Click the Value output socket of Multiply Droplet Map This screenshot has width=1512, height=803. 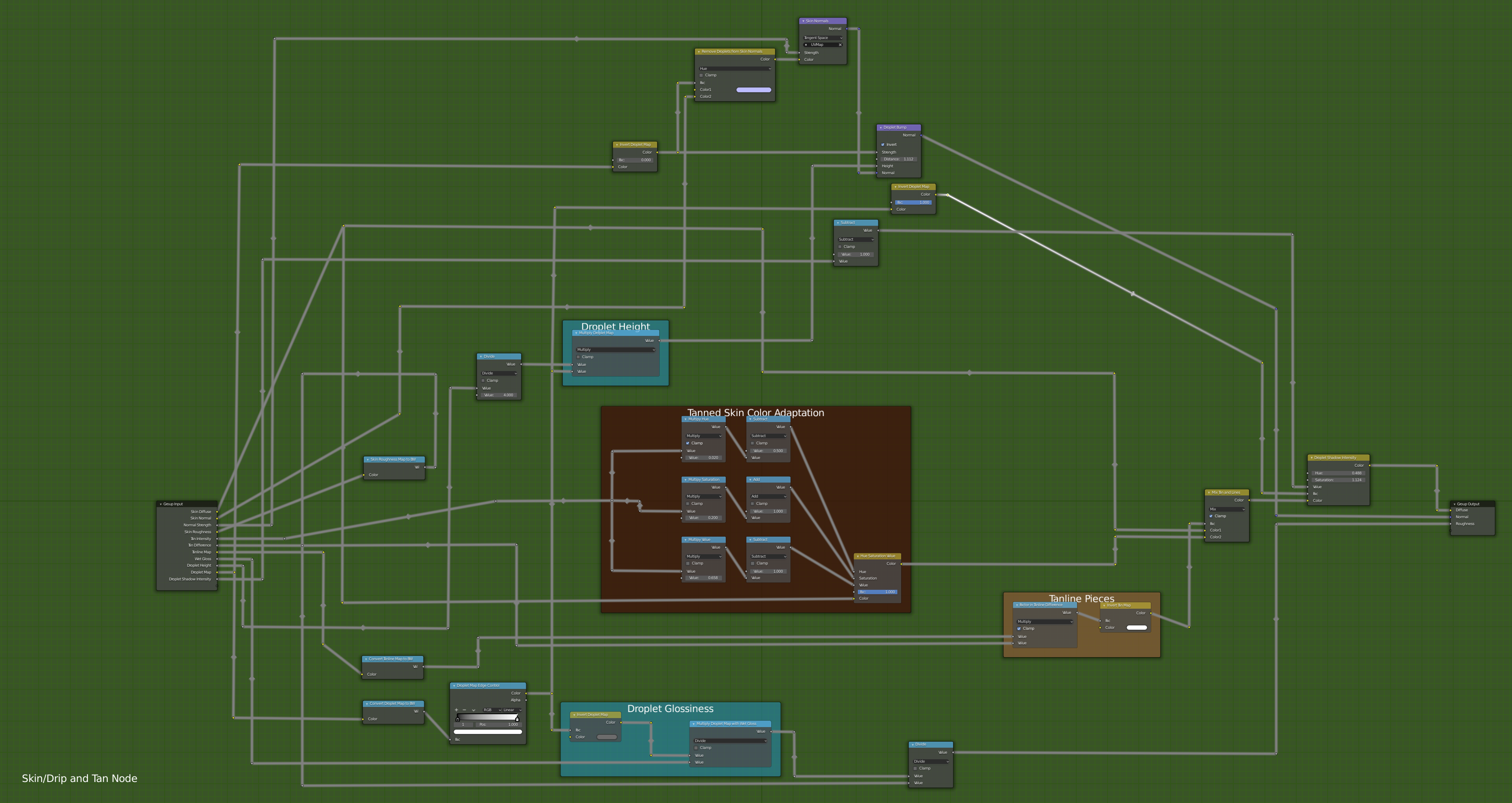(x=659, y=341)
